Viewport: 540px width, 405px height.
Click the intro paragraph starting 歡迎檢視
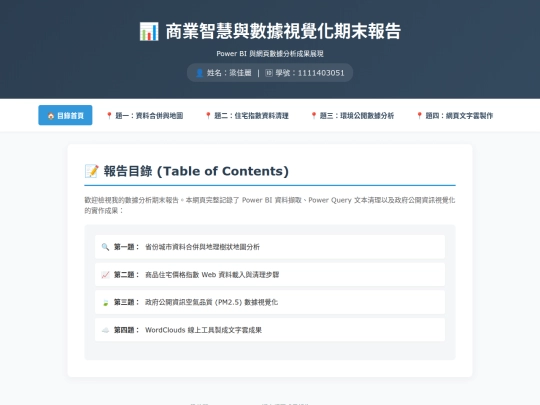tap(270, 205)
